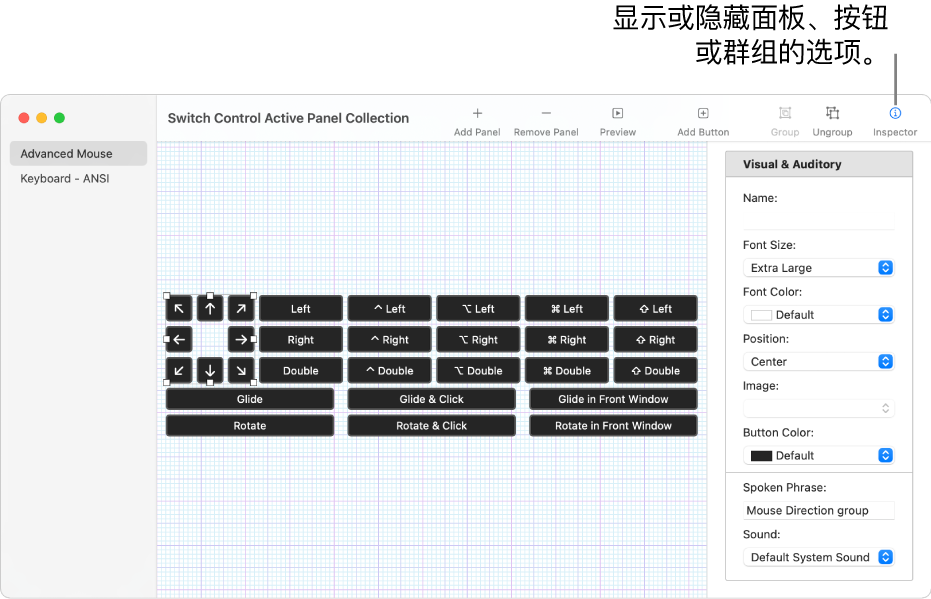The image size is (931, 599).
Task: Select the Option Double button
Action: 479,370
